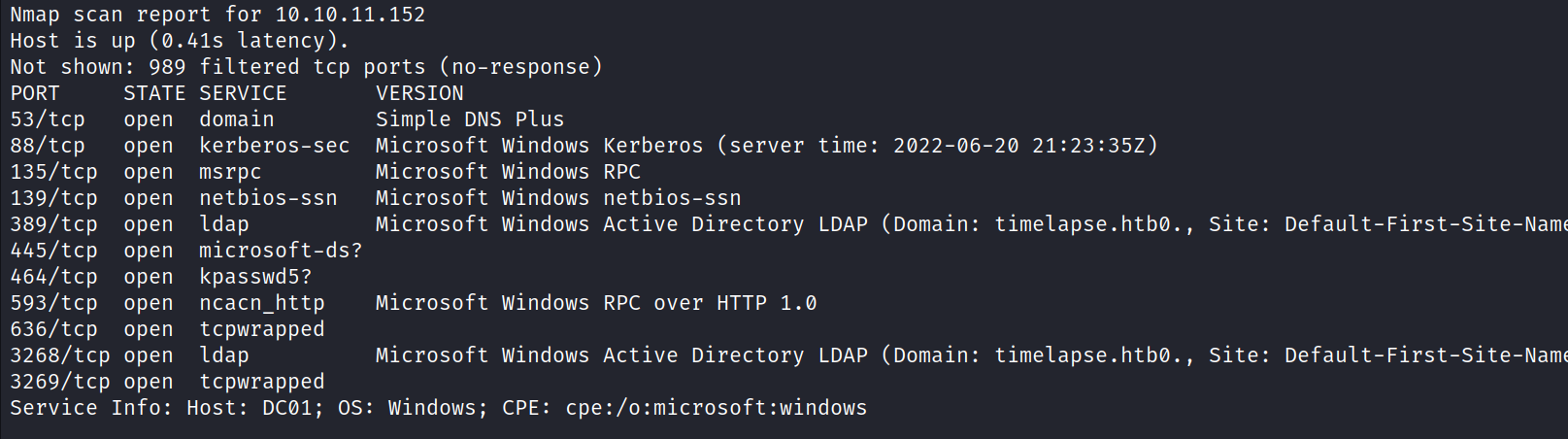Click the kerberos-sec service name

click(x=274, y=146)
